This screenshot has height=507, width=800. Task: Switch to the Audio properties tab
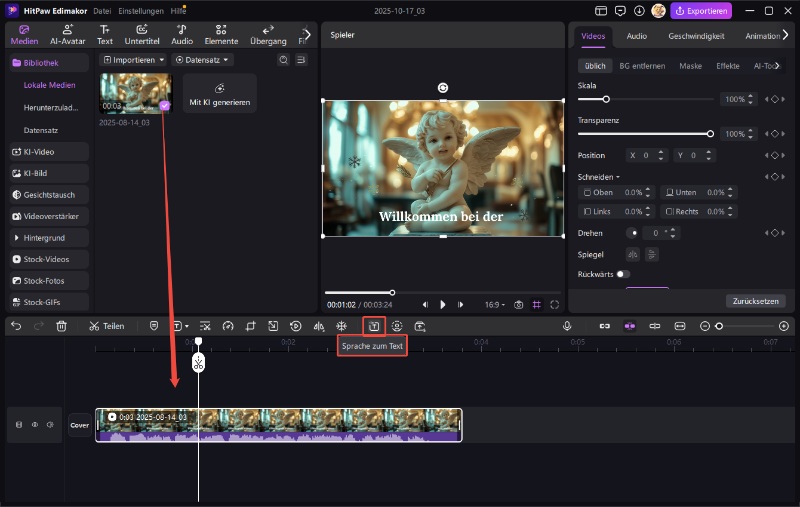[x=636, y=36]
